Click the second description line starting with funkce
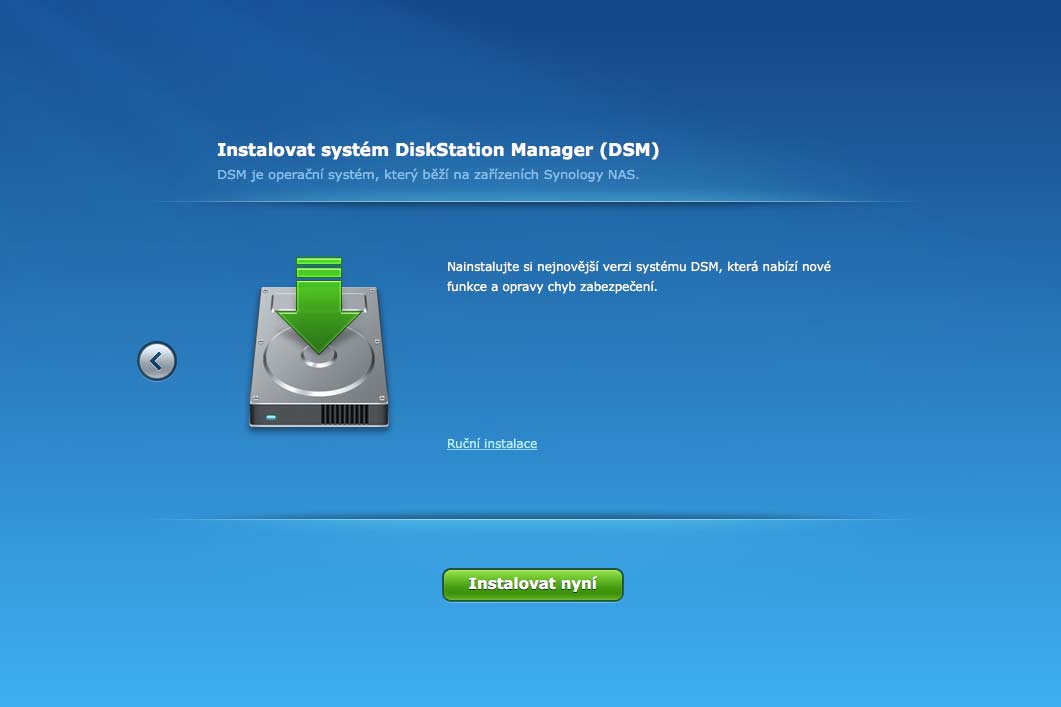 (552, 287)
